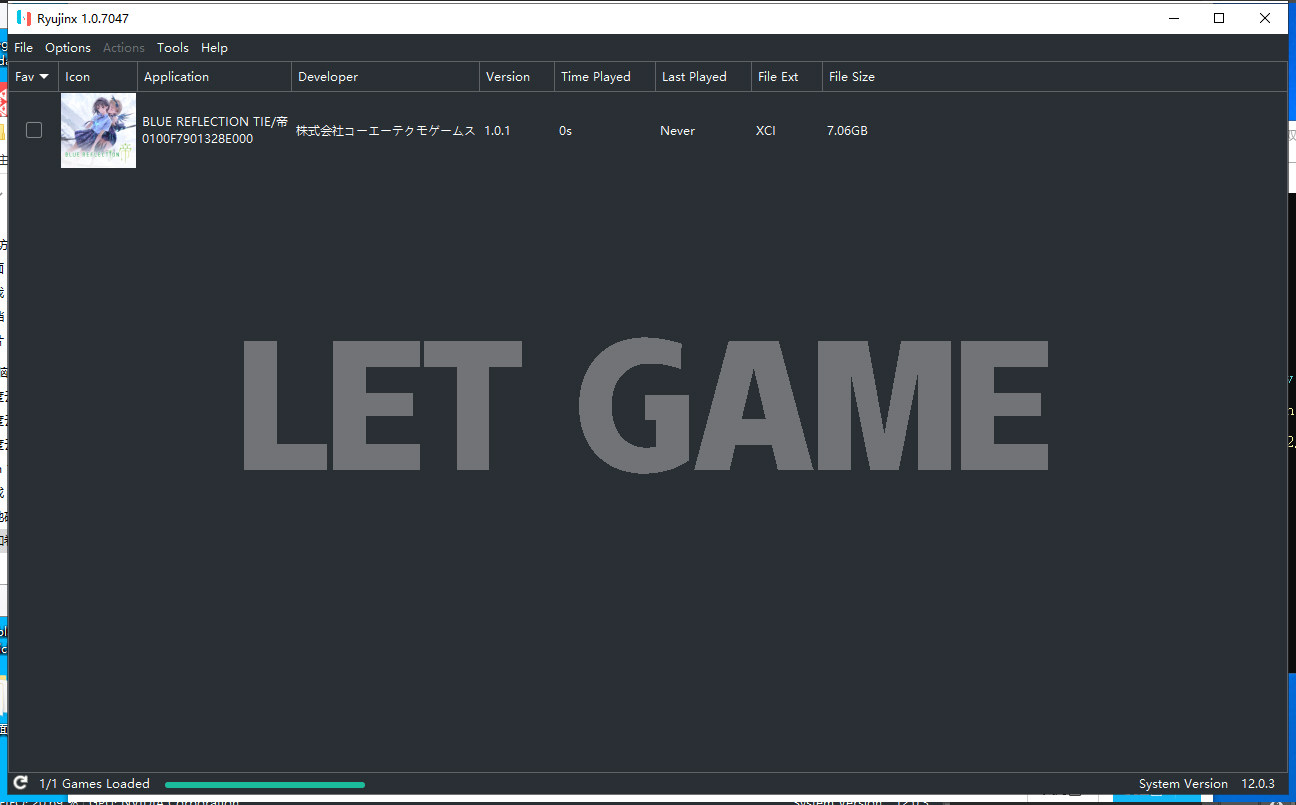The width and height of the screenshot is (1296, 805).
Task: Click the games loaded progress bar
Action: pos(265,785)
